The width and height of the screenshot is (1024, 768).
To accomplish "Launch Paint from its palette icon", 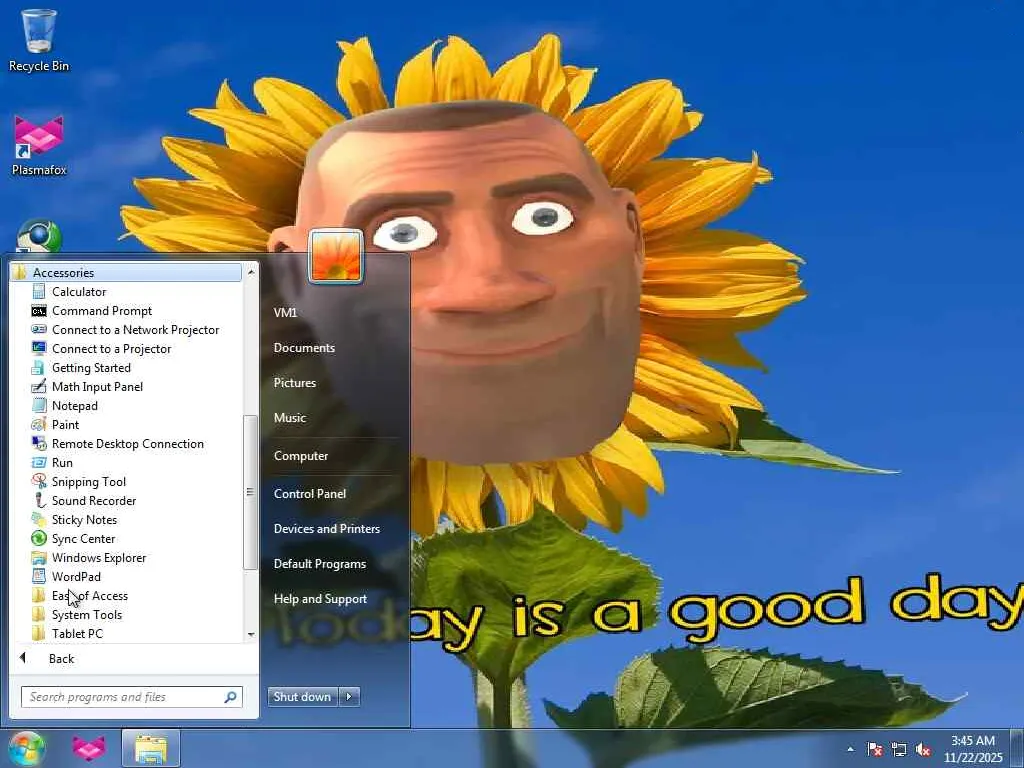I will point(39,424).
